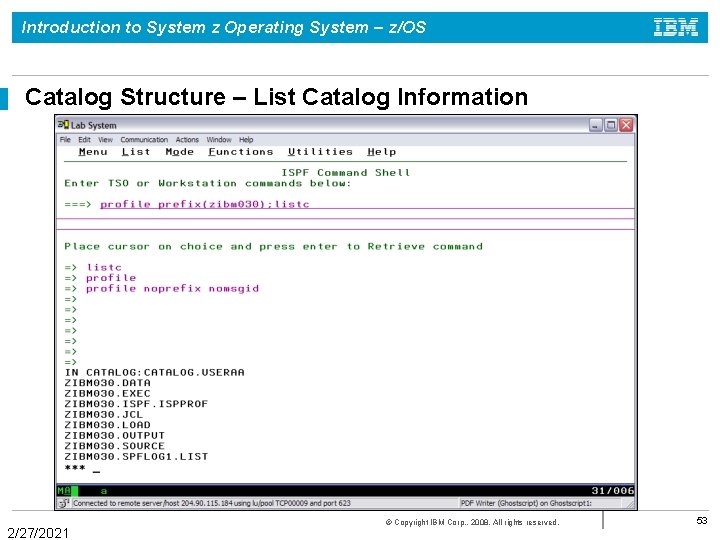This screenshot has width=720, height=540.
Task: Open the Edit menu
Action: click(x=84, y=140)
